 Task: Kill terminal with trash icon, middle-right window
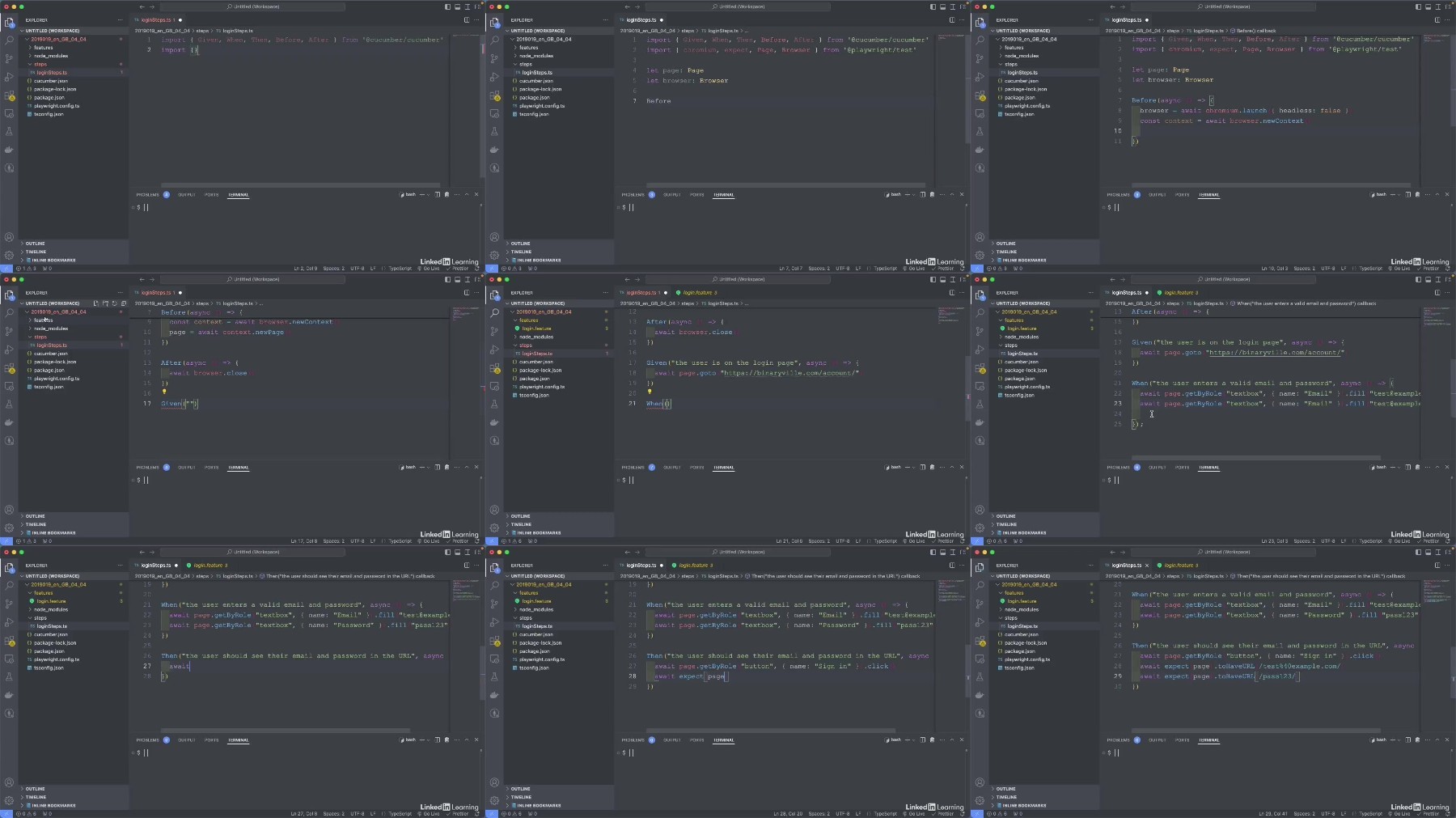coord(1417,467)
